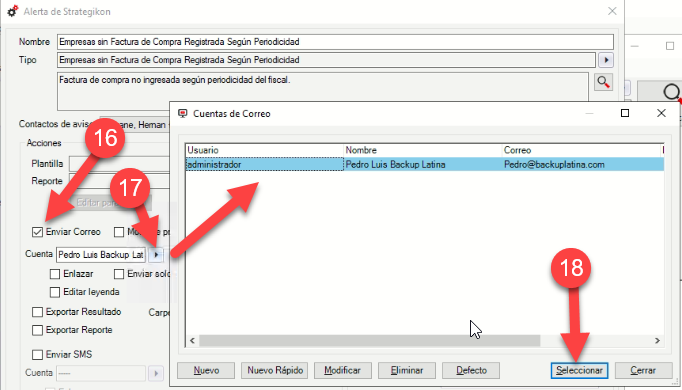Uncheck the Enviar Correo checkbox
682x390 pixels.
(37, 232)
